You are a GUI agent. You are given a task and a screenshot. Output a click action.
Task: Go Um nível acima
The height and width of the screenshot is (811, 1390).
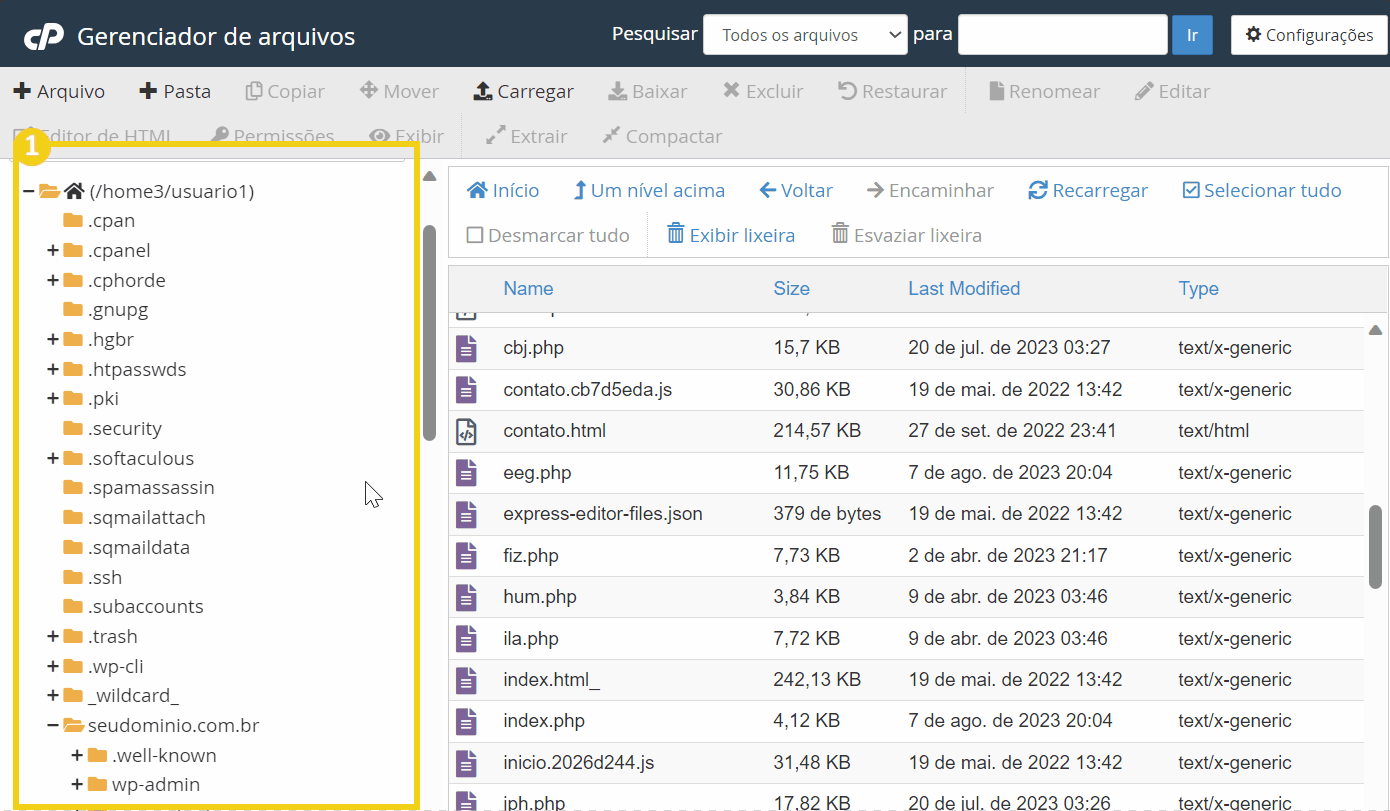(649, 190)
